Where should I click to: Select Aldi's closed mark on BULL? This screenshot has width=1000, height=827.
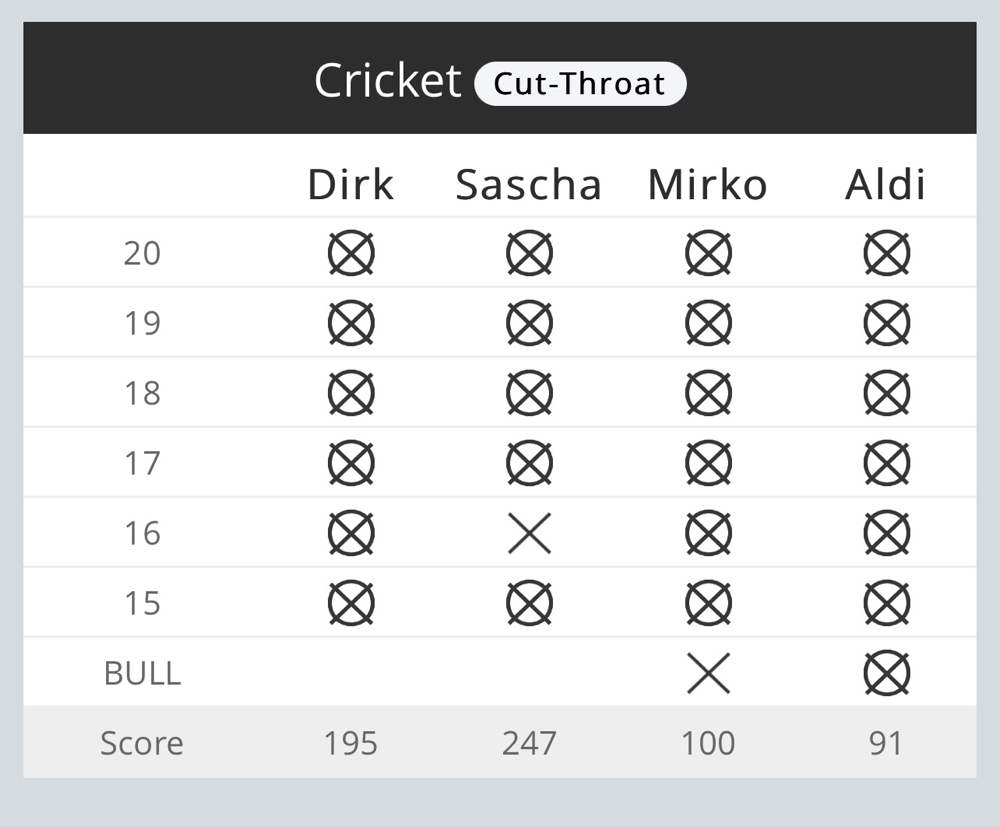[x=886, y=673]
